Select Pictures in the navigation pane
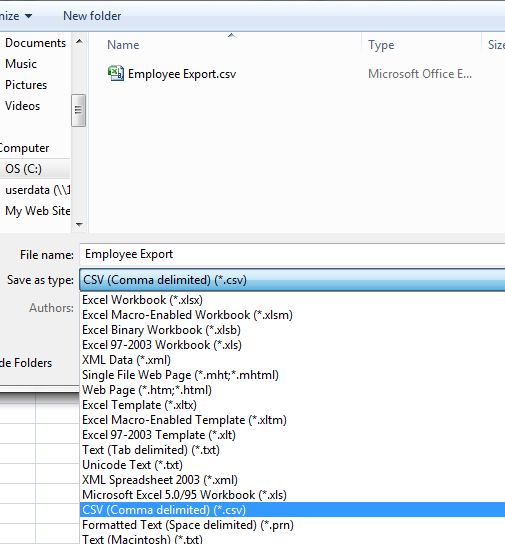This screenshot has width=505, height=544. coord(26,85)
